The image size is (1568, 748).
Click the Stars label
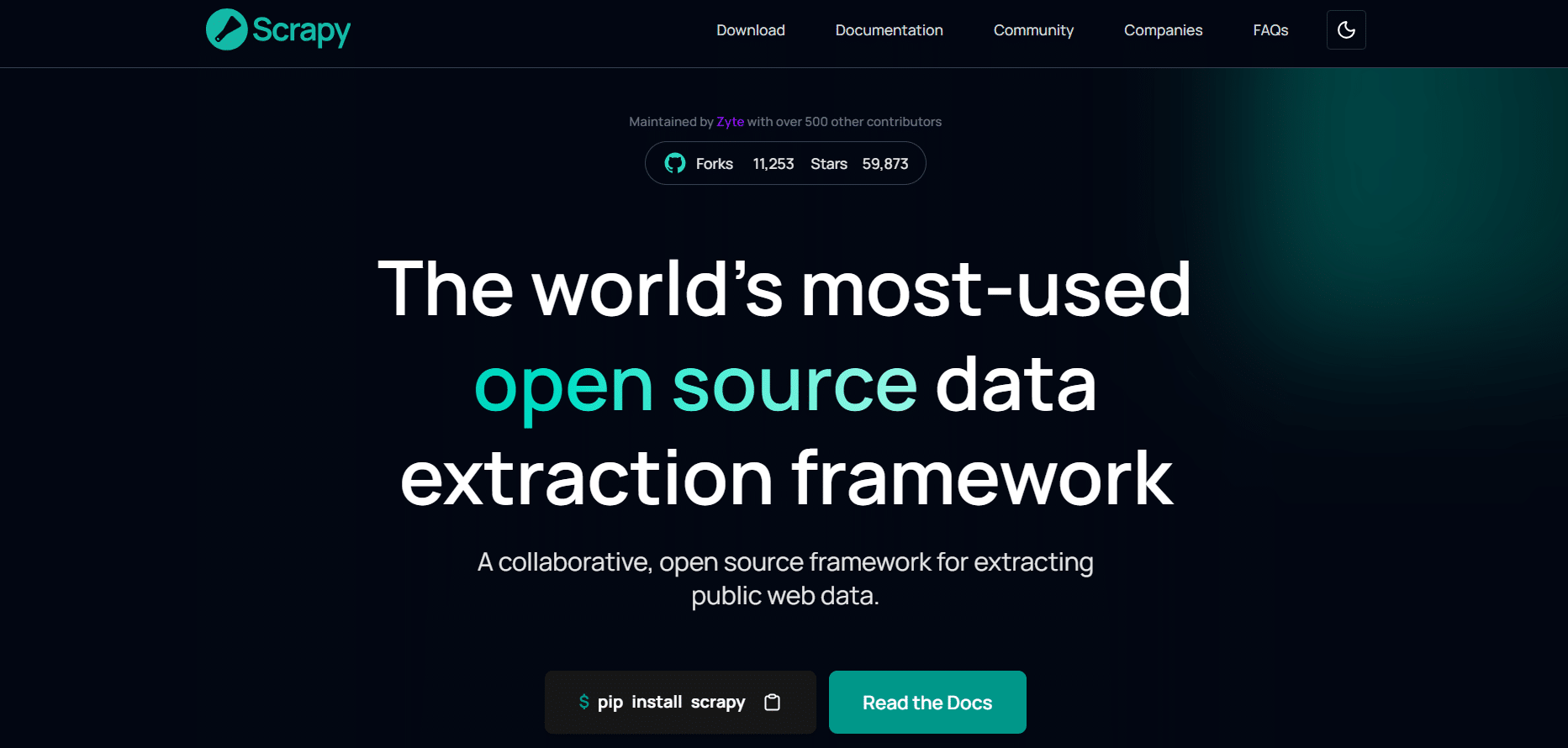point(829,164)
